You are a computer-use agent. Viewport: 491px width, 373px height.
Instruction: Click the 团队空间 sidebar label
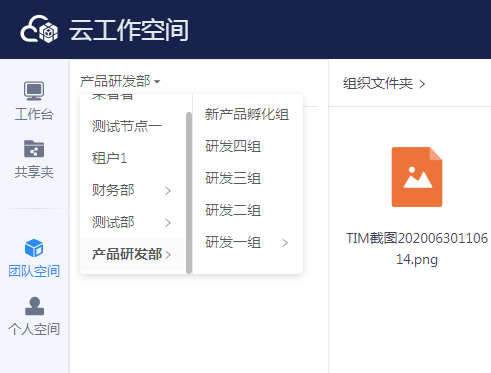coord(34,271)
